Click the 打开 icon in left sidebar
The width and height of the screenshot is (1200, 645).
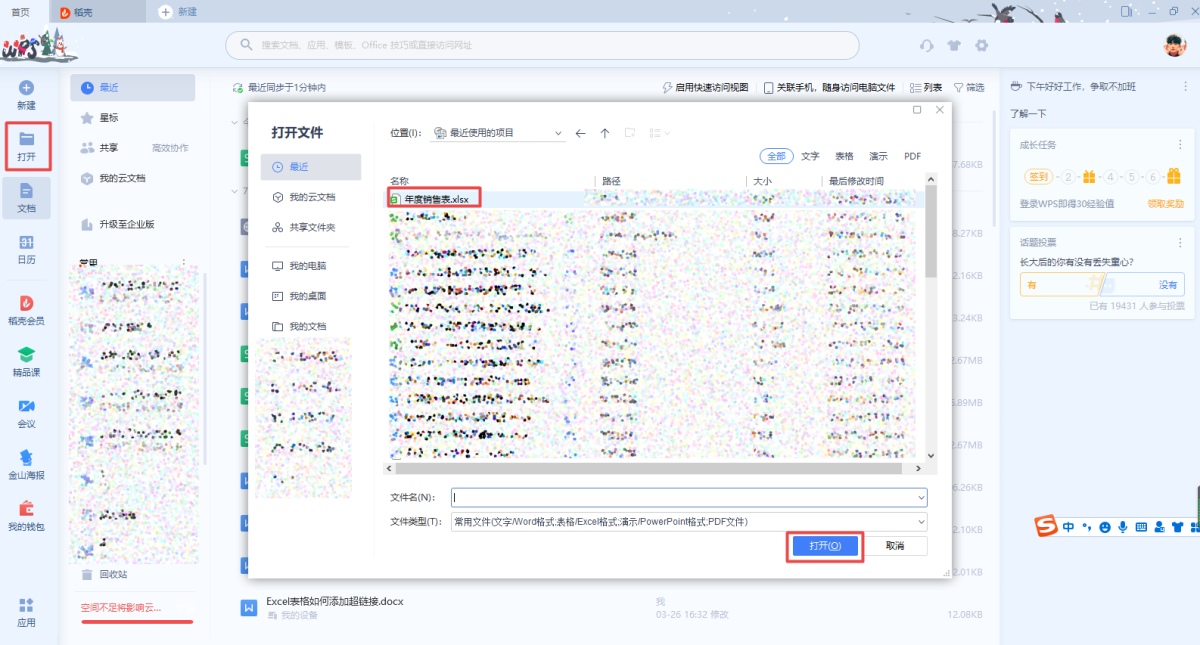[27, 140]
